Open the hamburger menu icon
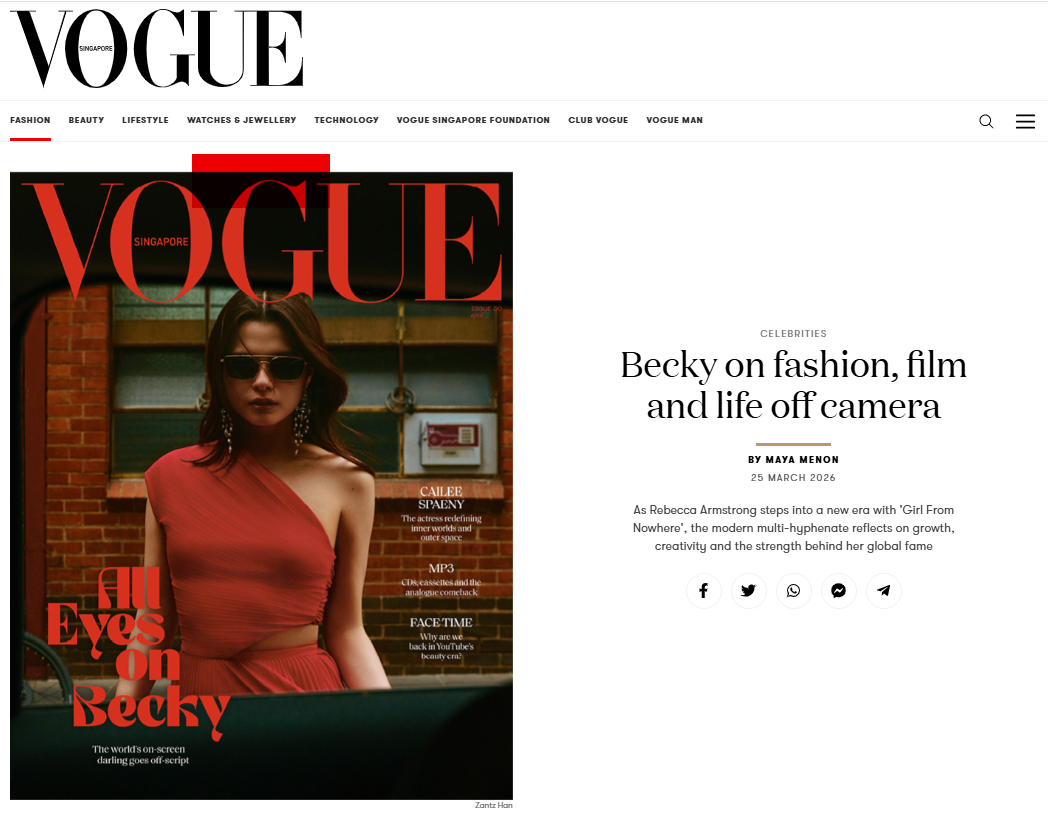 1025,121
